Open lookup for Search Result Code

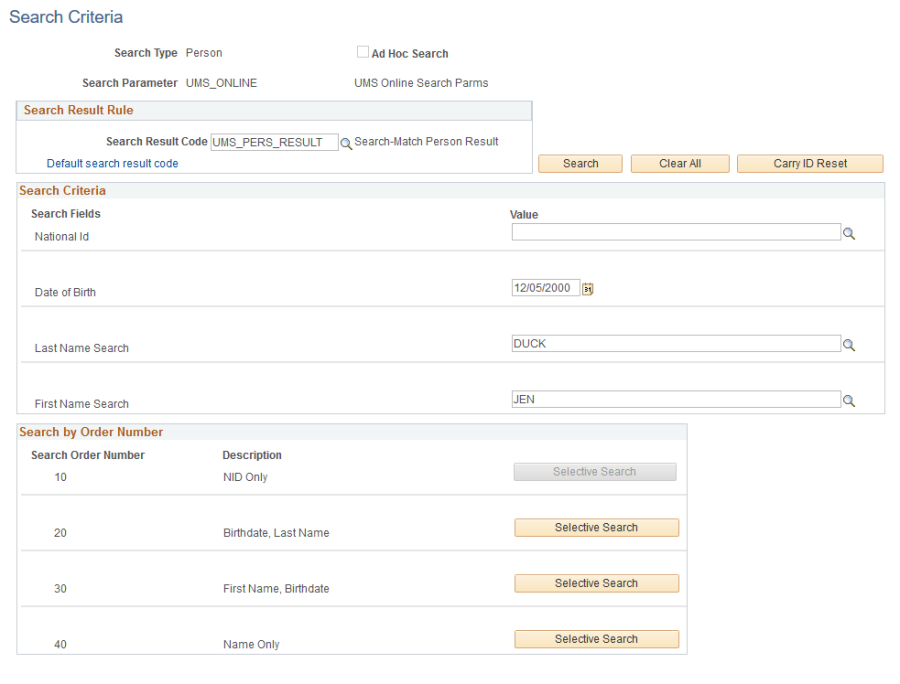click(x=346, y=143)
